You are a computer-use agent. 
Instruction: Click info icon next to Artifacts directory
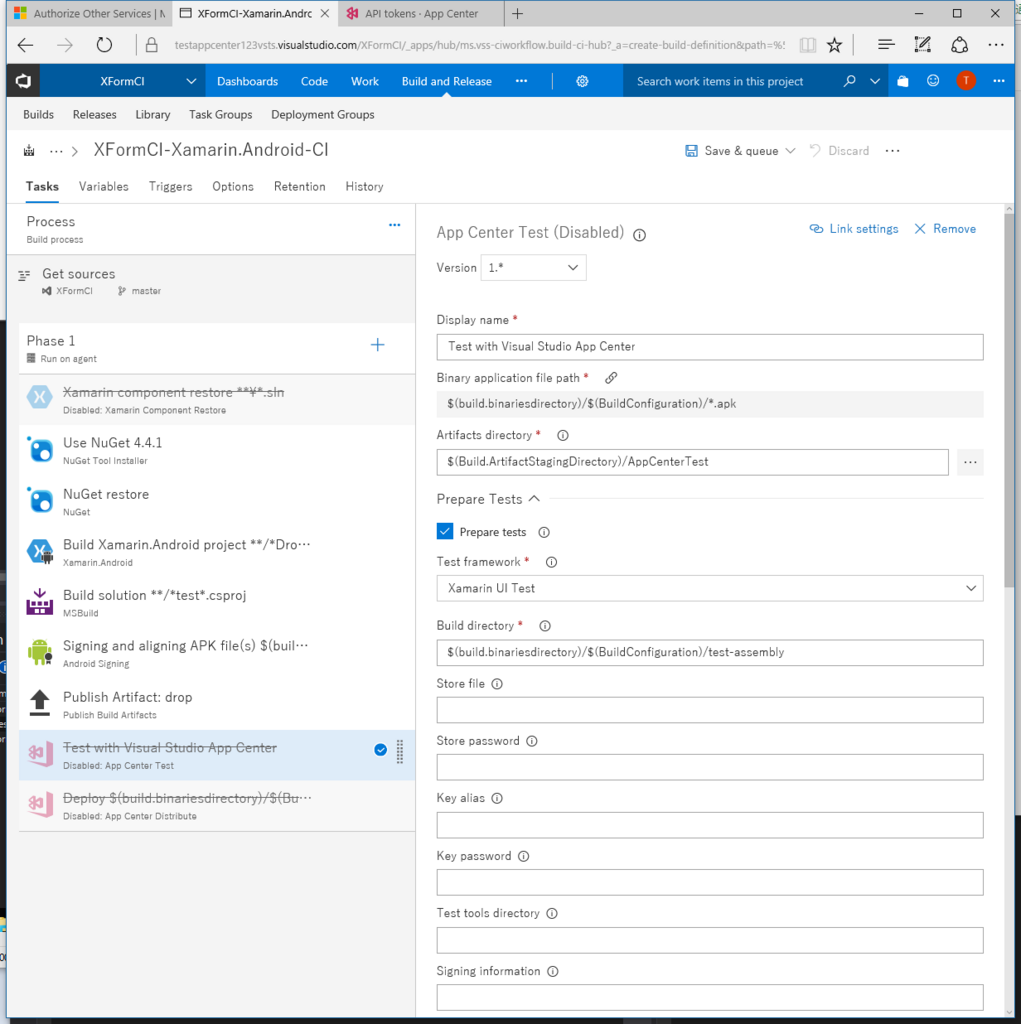pyautogui.click(x=562, y=436)
